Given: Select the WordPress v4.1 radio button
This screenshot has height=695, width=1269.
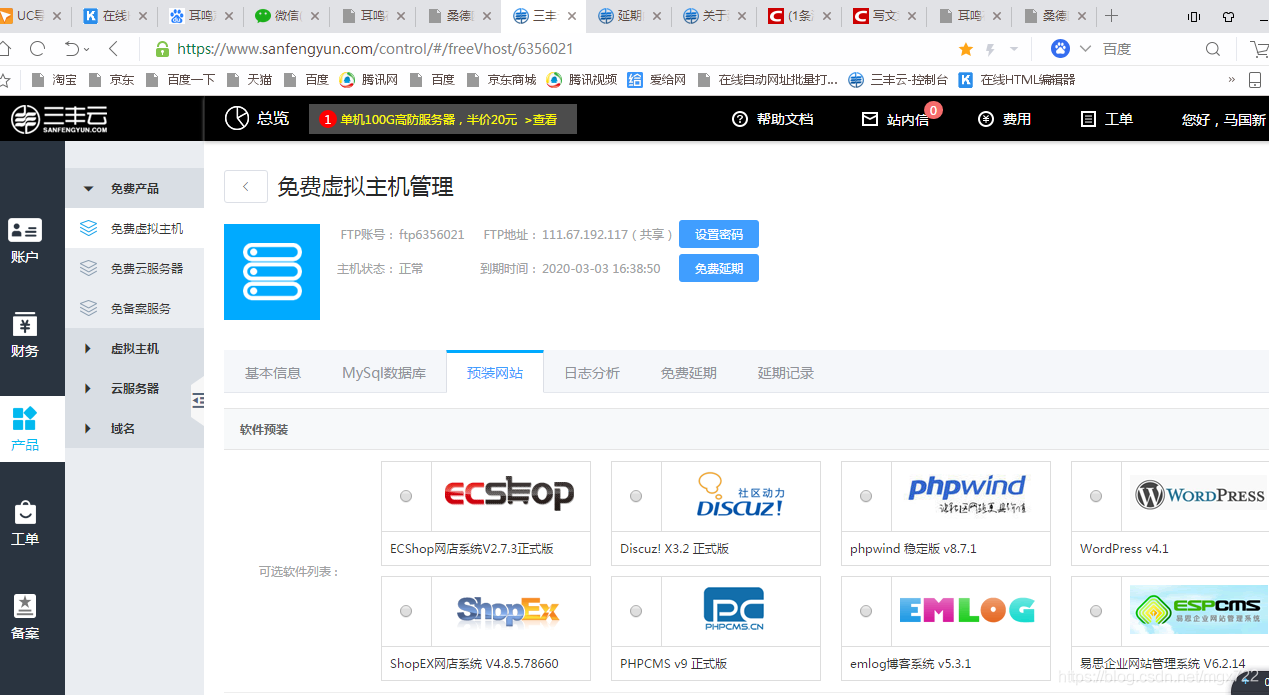Looking at the screenshot, I should point(1096,496).
